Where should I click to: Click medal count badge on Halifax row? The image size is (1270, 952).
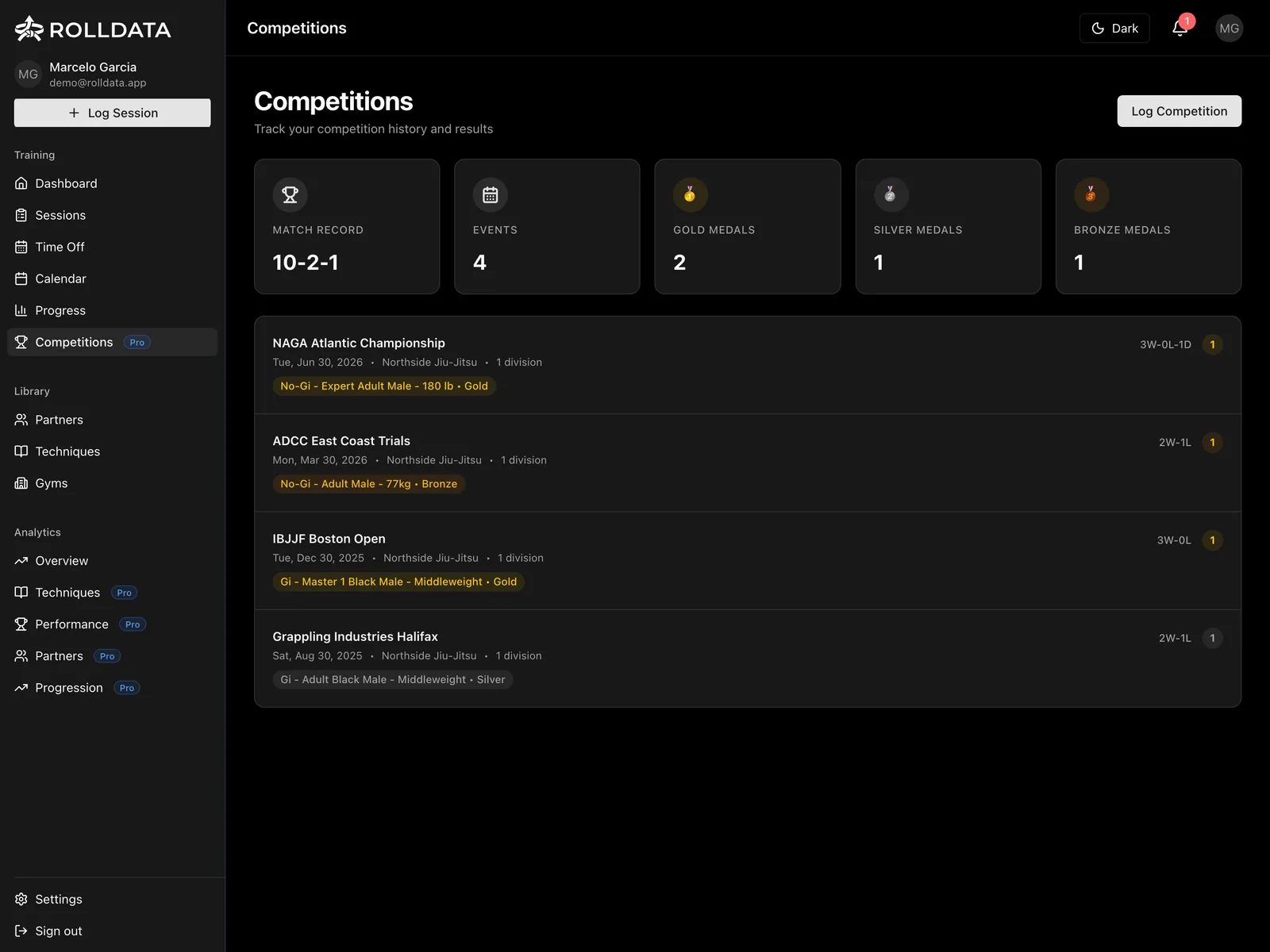pos(1212,638)
